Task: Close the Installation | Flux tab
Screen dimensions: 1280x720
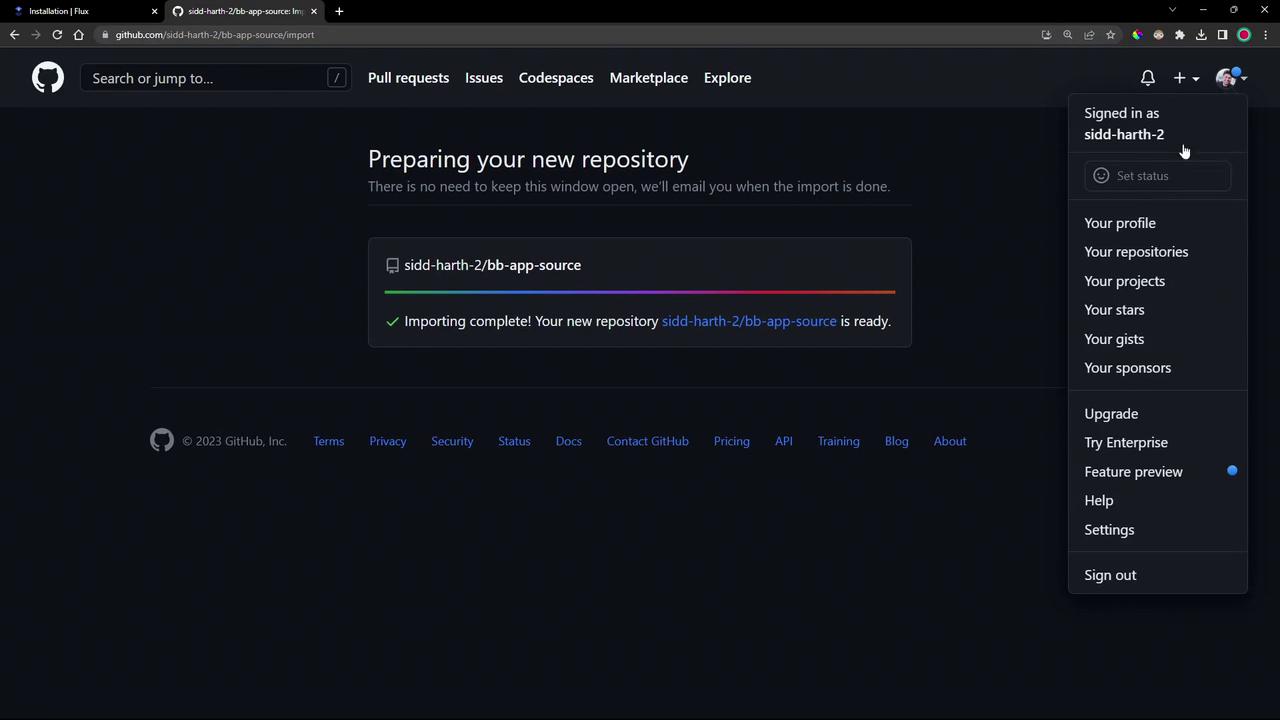Action: [154, 11]
